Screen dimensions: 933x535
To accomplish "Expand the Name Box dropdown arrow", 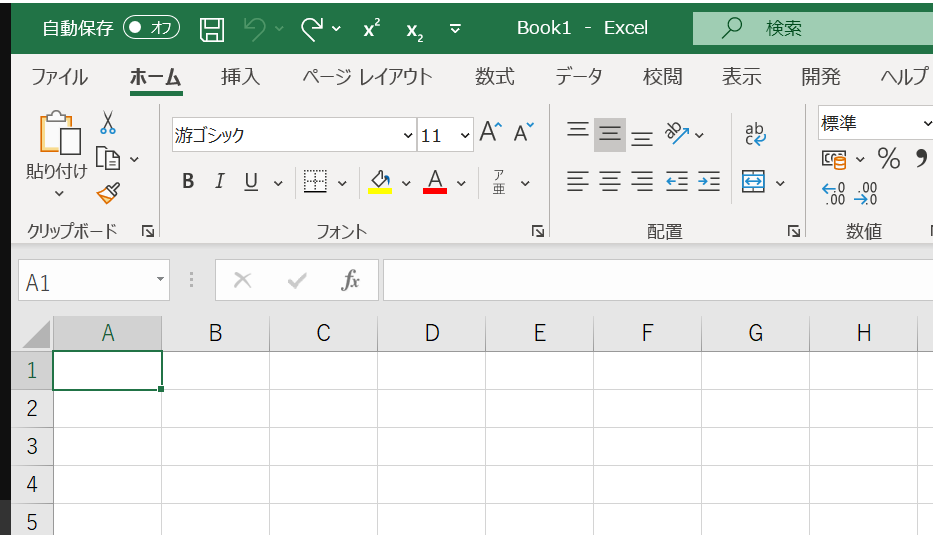I will 160,281.
